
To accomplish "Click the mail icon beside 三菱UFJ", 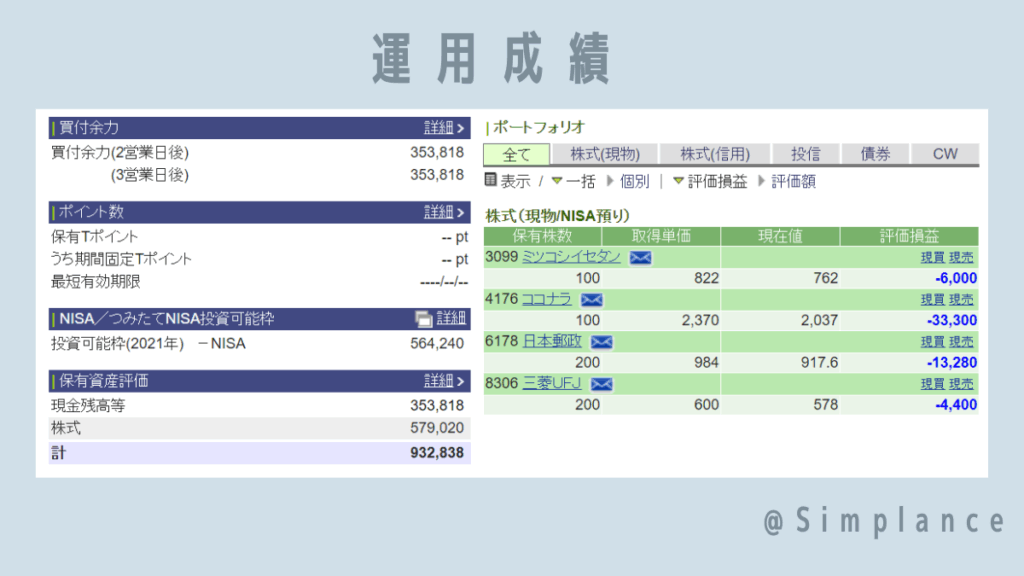I will coord(602,384).
